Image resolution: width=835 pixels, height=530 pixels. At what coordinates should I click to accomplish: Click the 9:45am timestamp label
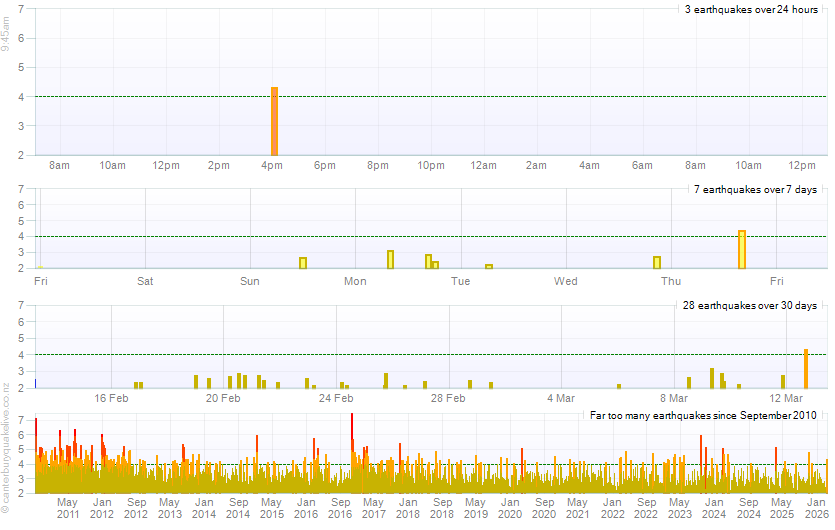6,35
